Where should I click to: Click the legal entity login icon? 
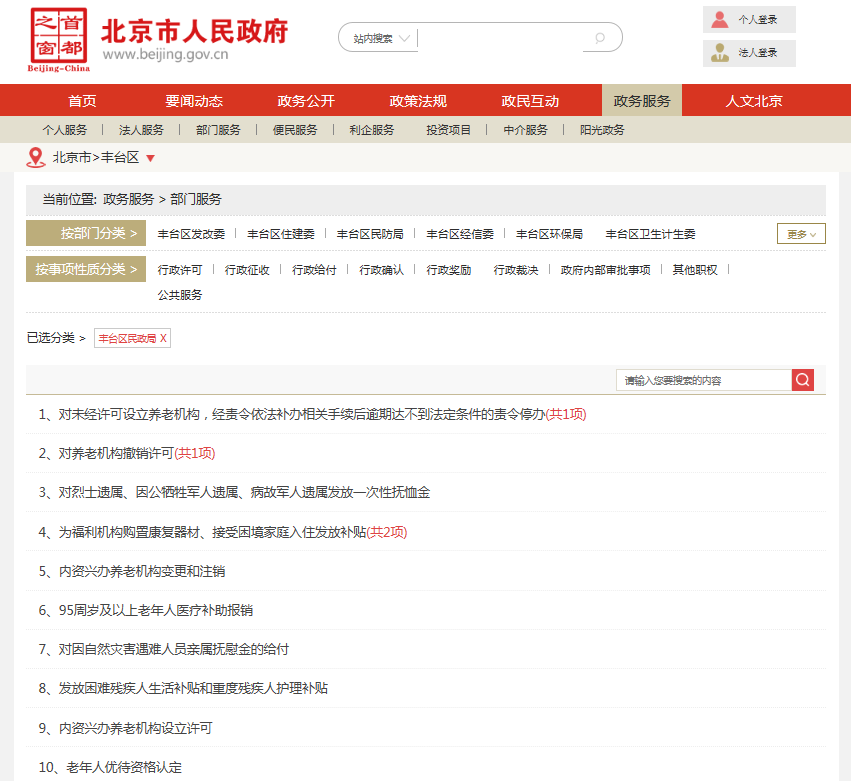tap(720, 53)
